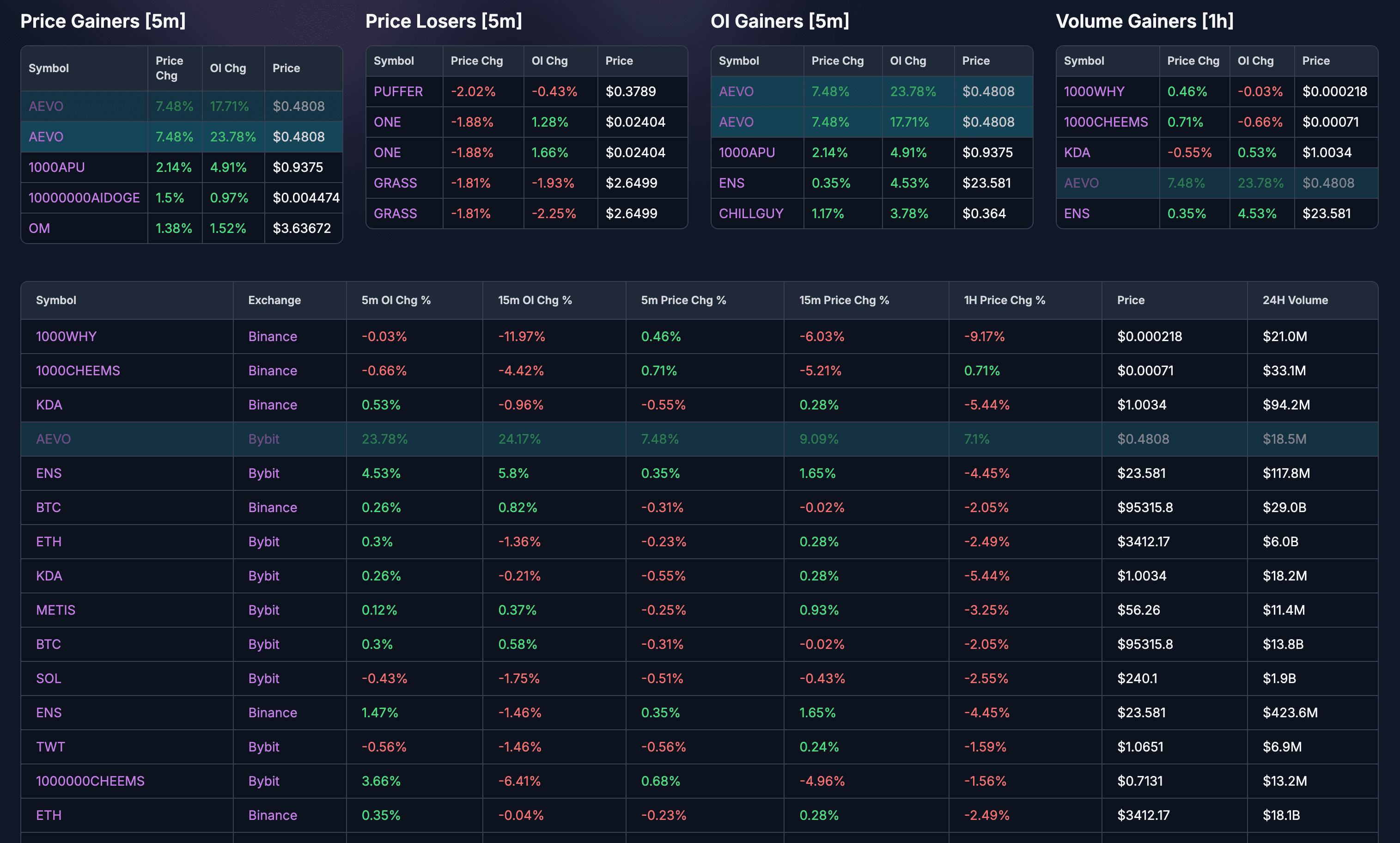The height and width of the screenshot is (843, 1400).
Task: Click the OM symbol in Price Gainers
Action: [x=39, y=228]
